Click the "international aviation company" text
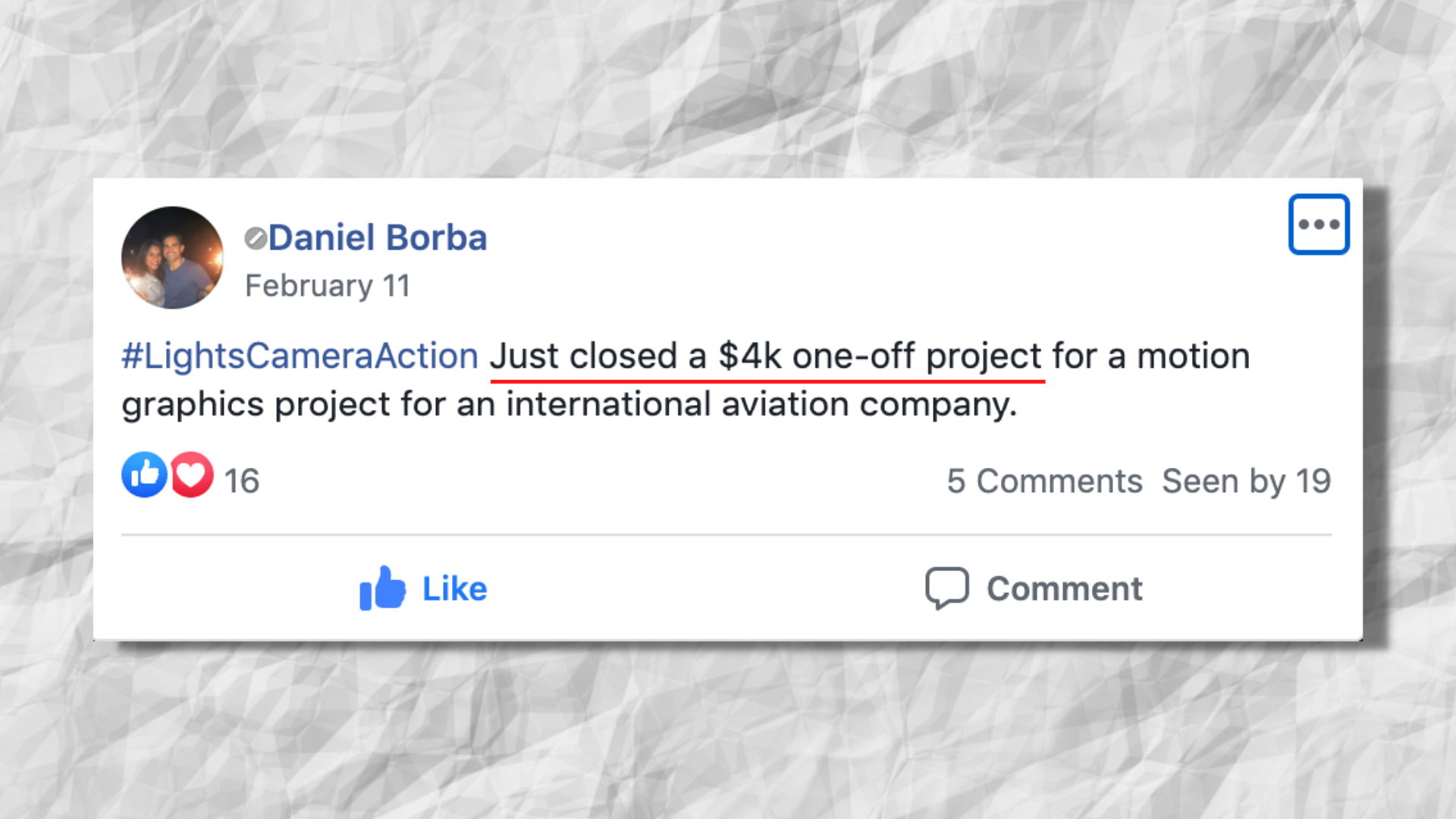 click(x=761, y=404)
